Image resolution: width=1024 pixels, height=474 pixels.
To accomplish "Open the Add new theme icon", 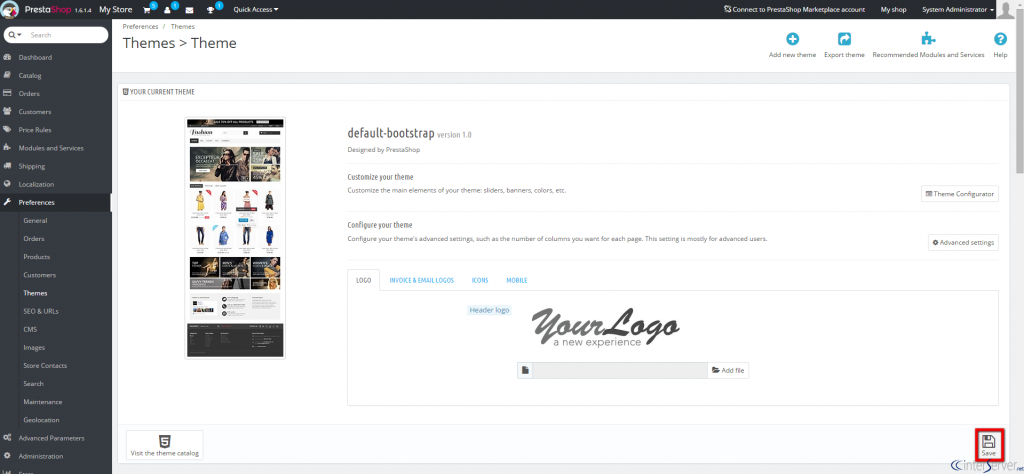I will (792, 39).
